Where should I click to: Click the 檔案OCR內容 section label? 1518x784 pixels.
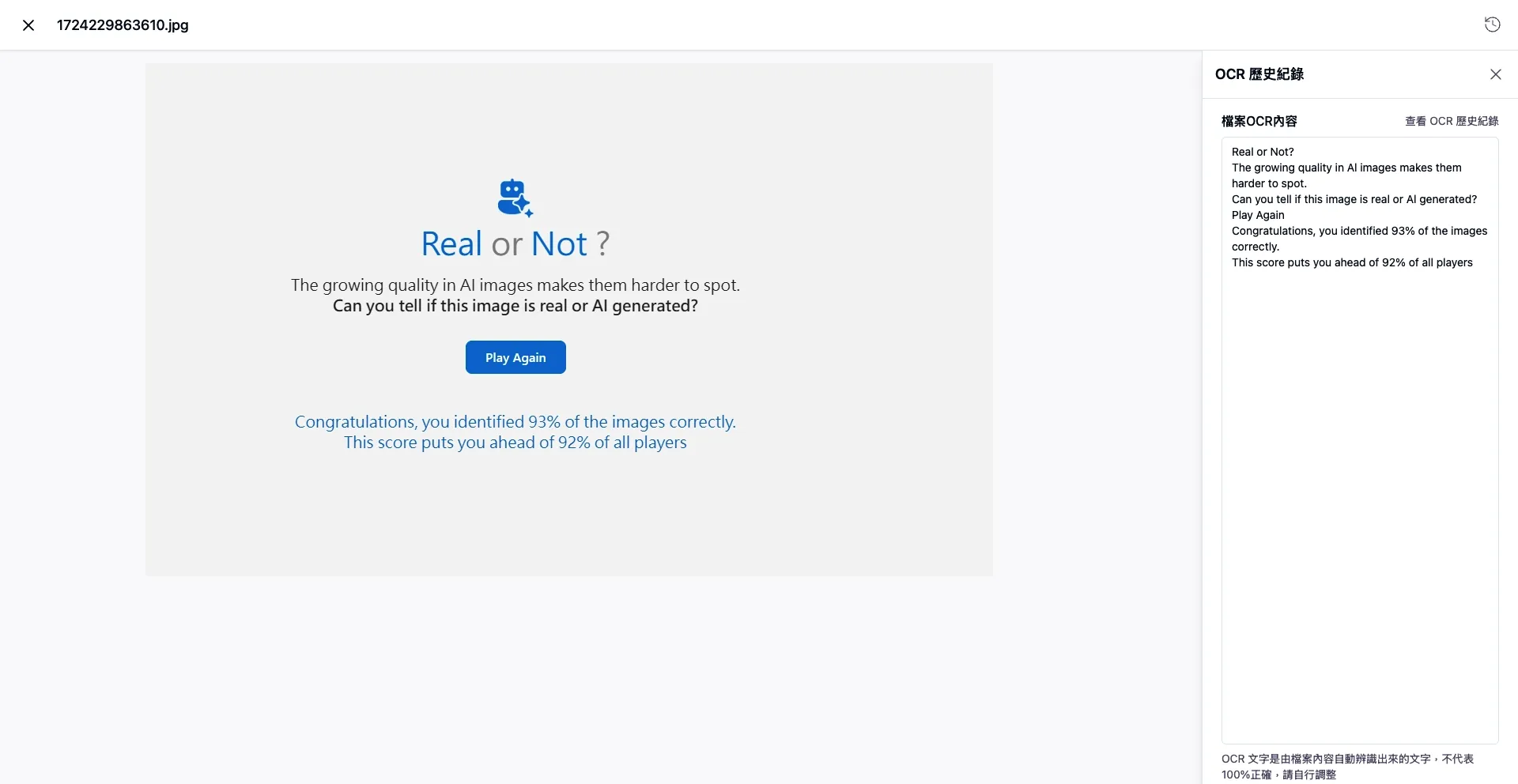click(1259, 121)
